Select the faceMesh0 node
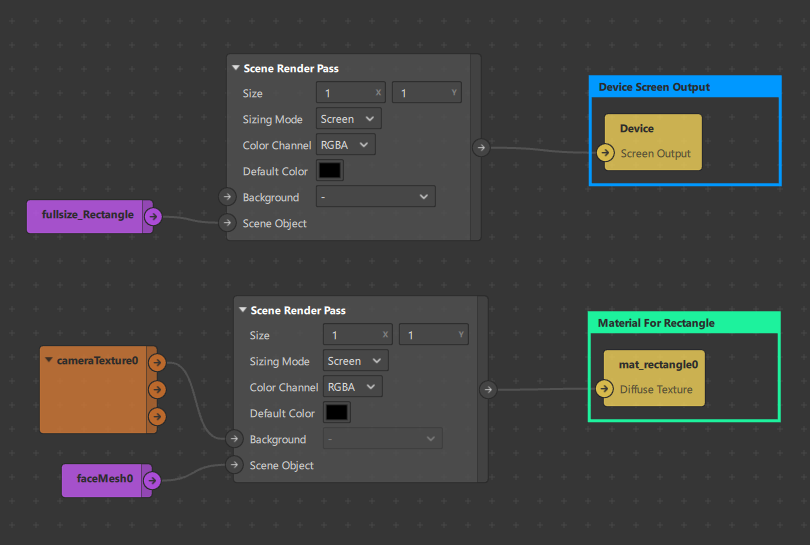The height and width of the screenshot is (545, 810). (105, 479)
